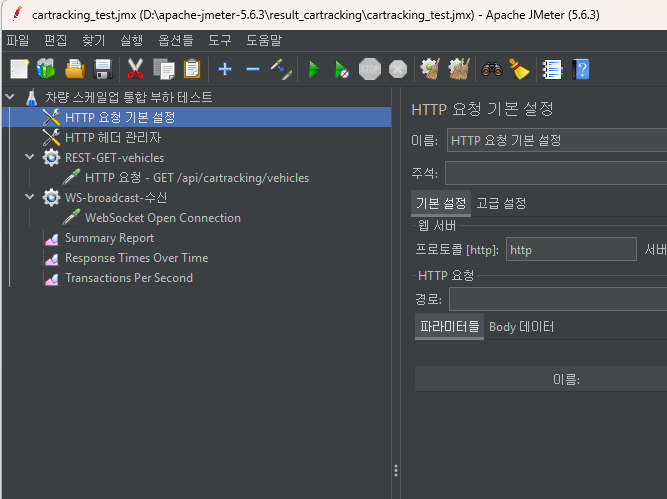Click the 이름 name input field
Image resolution: width=667 pixels, height=499 pixels.
(x=557, y=140)
